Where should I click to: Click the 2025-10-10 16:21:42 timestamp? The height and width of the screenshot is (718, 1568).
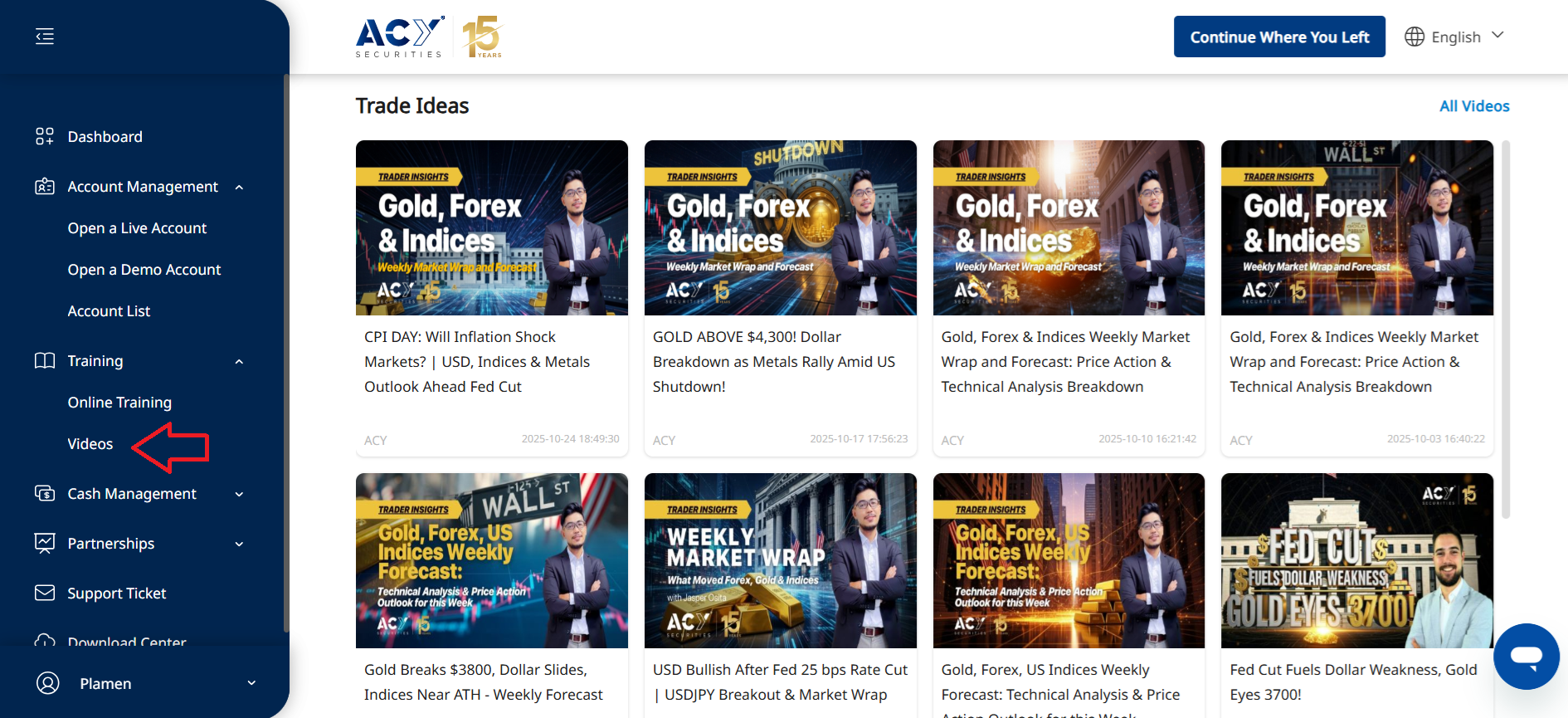coord(1147,439)
